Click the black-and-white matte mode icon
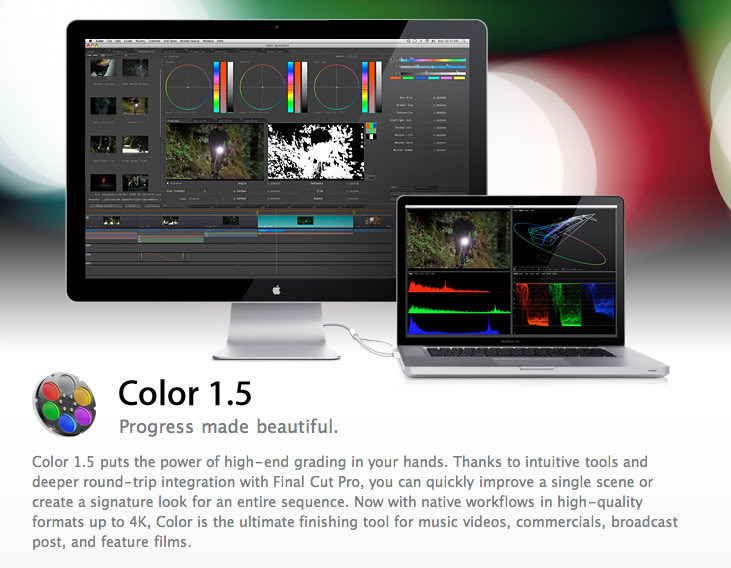This screenshot has width=731, height=568. [x=371, y=136]
